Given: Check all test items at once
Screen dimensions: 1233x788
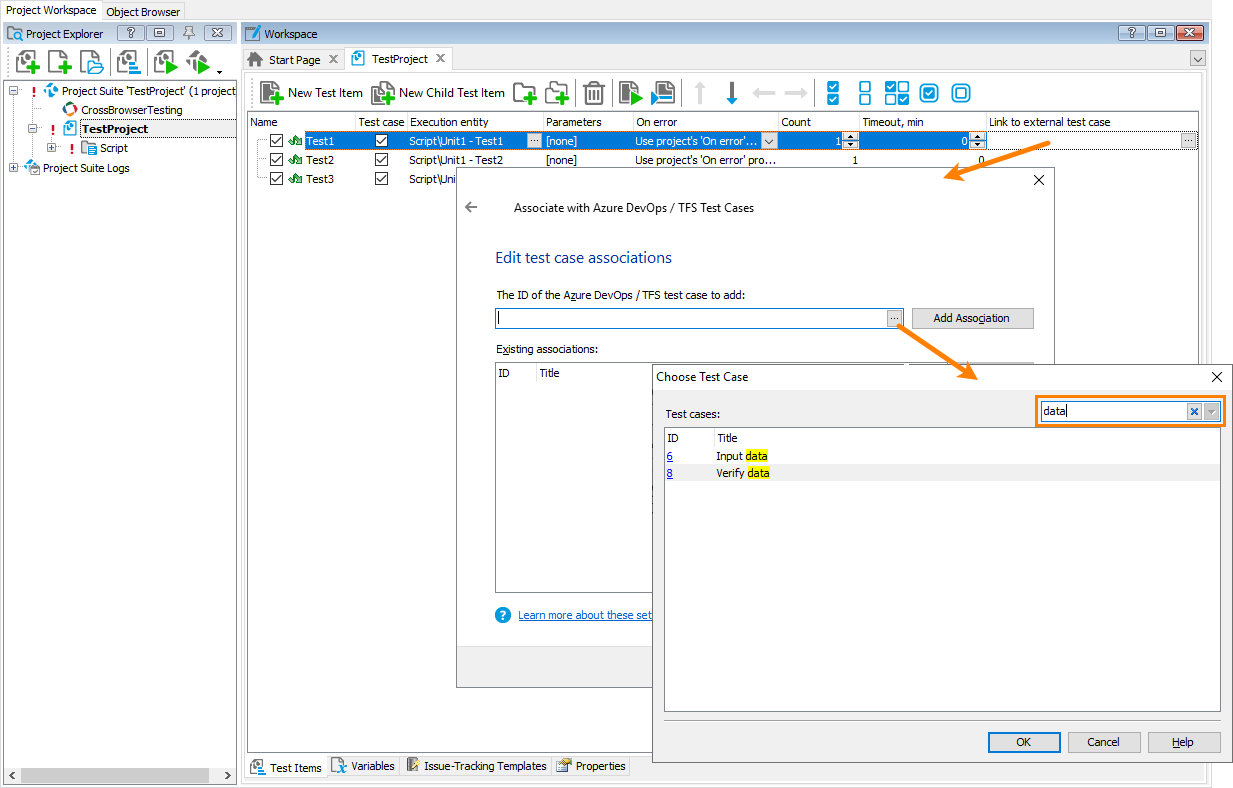Looking at the screenshot, I should click(833, 92).
